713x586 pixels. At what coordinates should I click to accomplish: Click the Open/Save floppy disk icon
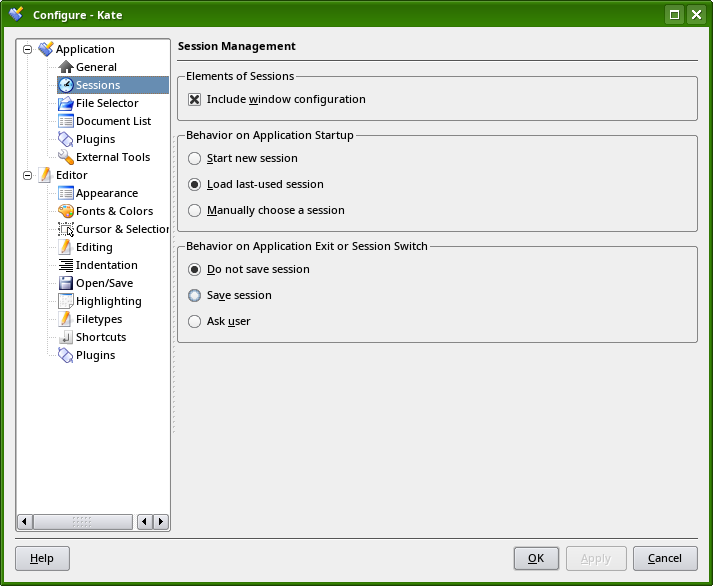(x=66, y=283)
